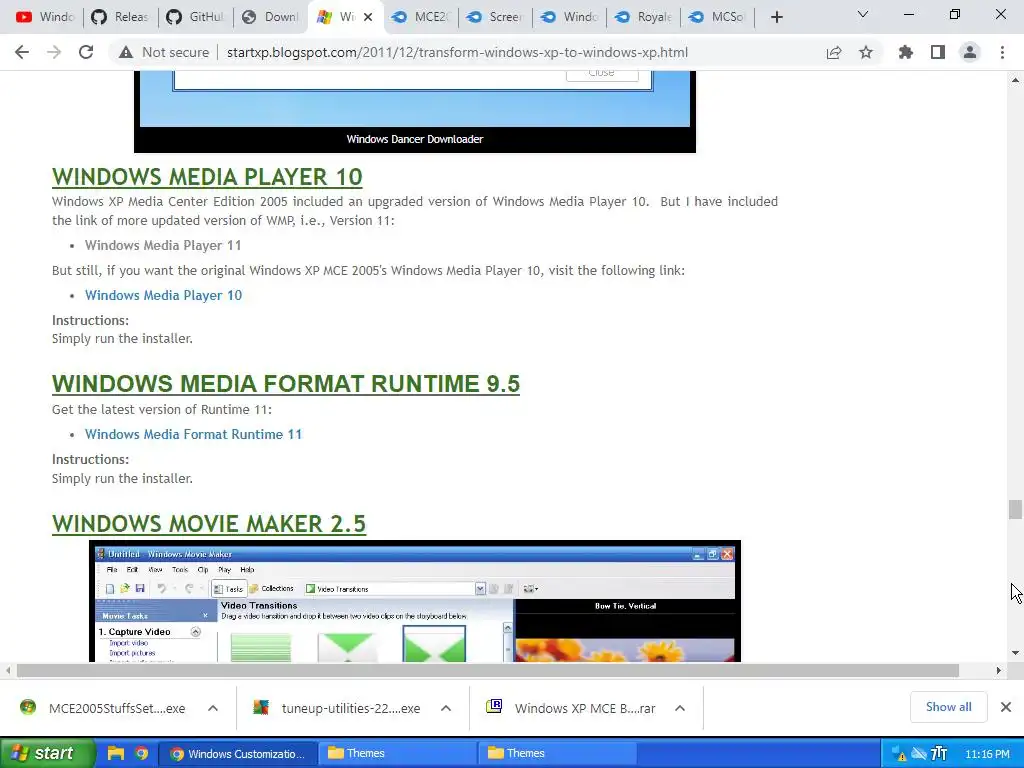Reload the current page
1024x768 pixels.
pos(86,52)
